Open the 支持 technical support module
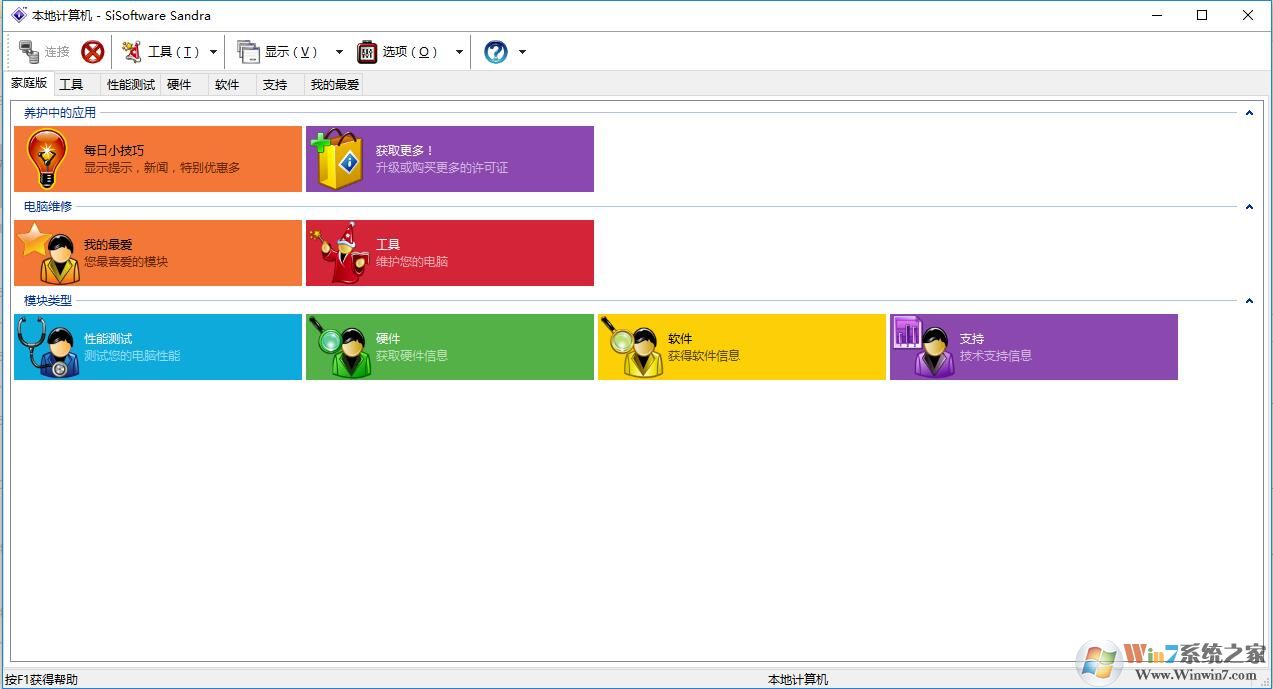The image size is (1273, 689). (x=1033, y=347)
